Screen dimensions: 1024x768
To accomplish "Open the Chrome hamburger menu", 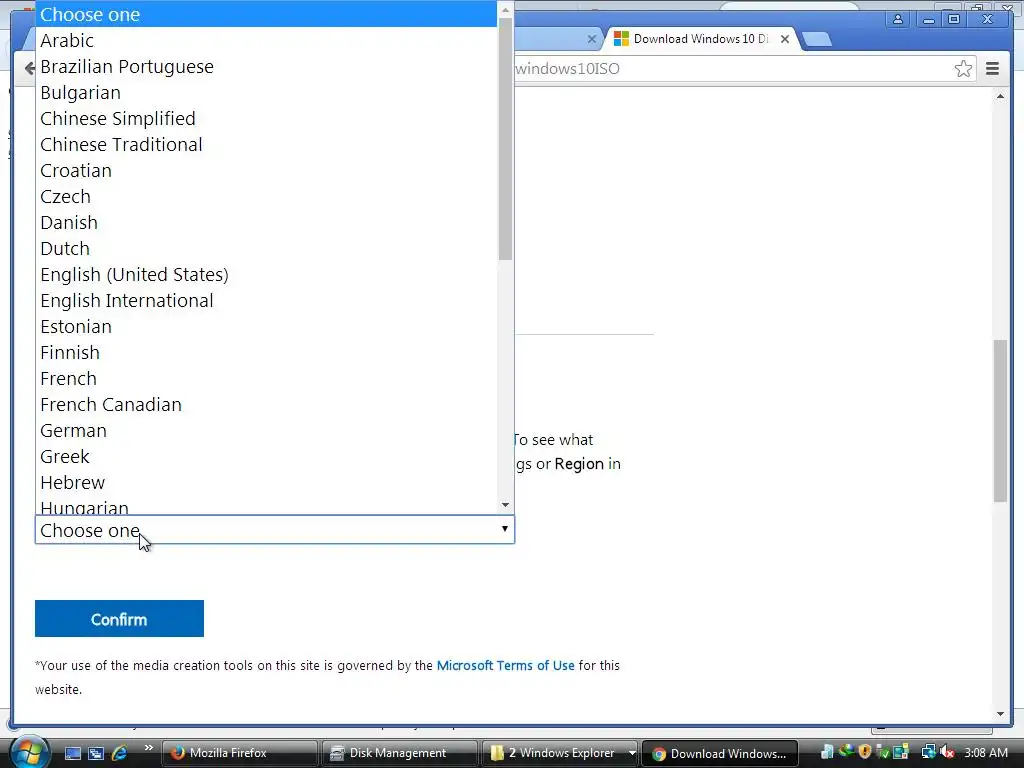I will click(x=992, y=69).
